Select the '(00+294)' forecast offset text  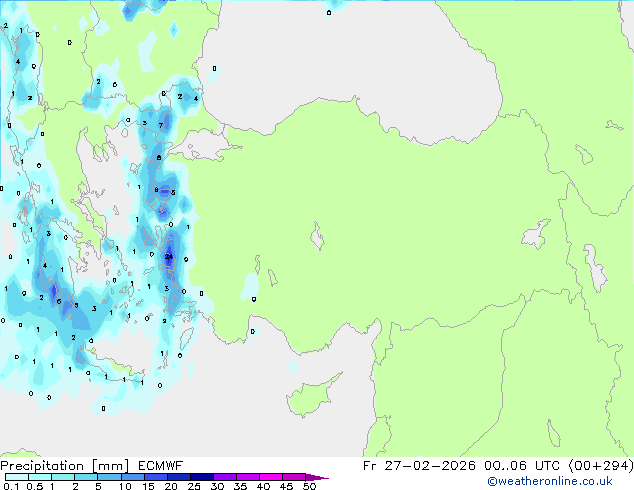tap(601, 466)
